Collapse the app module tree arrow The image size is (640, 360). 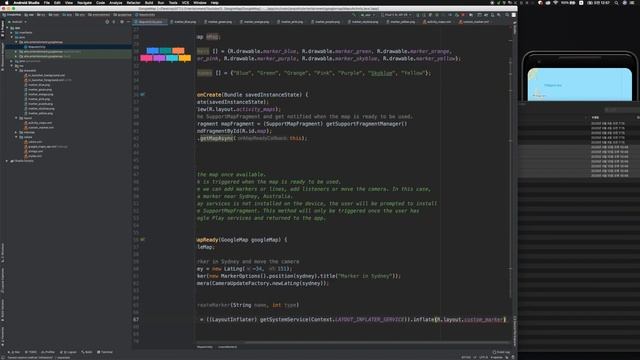7,28
